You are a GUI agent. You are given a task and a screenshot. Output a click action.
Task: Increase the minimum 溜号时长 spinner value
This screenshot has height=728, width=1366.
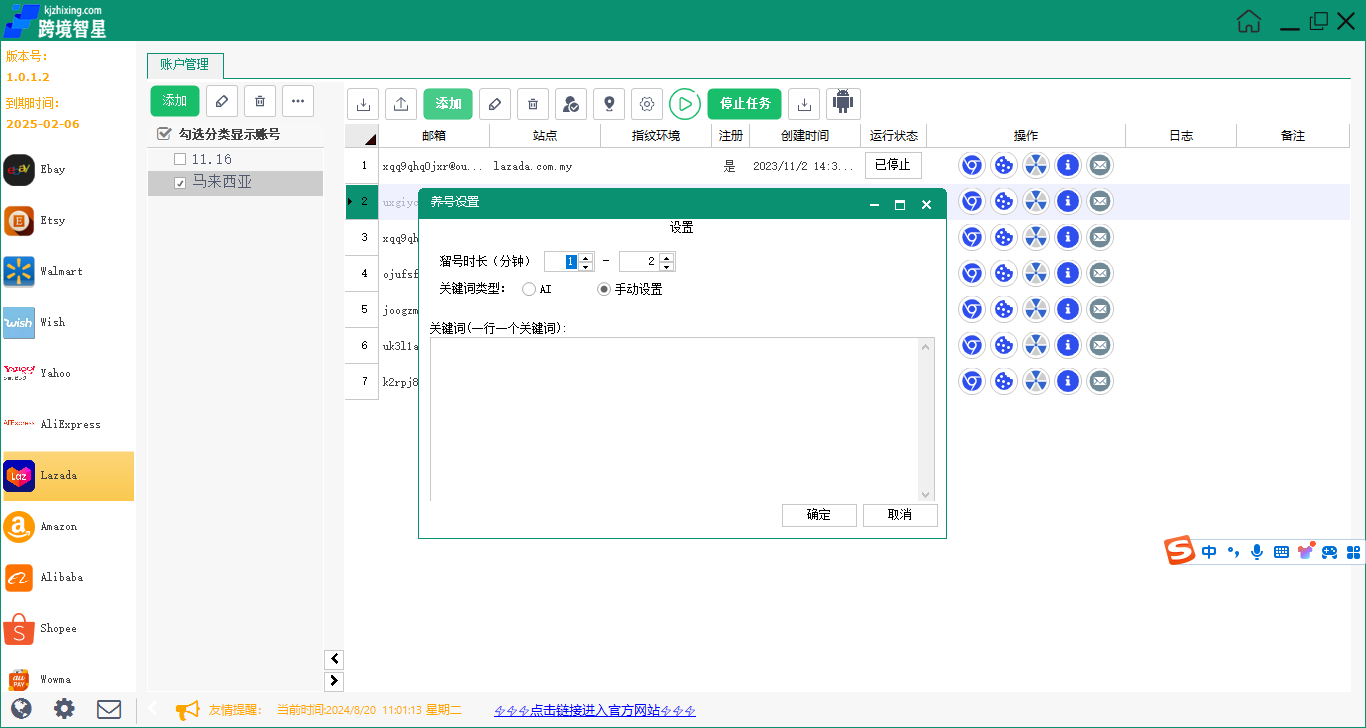586,257
